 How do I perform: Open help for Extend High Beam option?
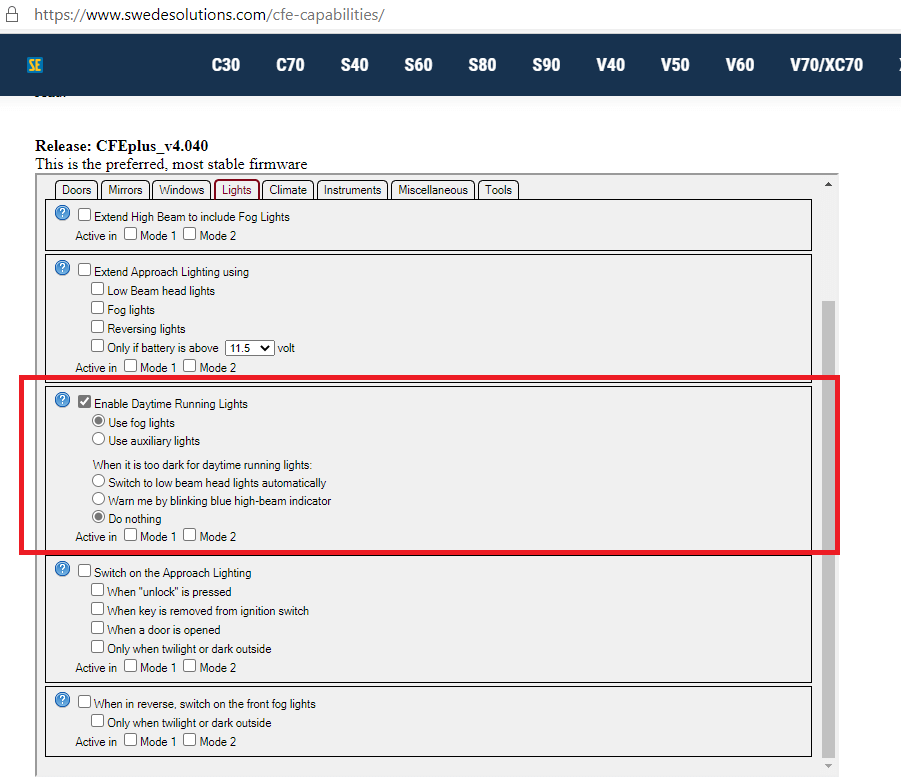[x=62, y=213]
